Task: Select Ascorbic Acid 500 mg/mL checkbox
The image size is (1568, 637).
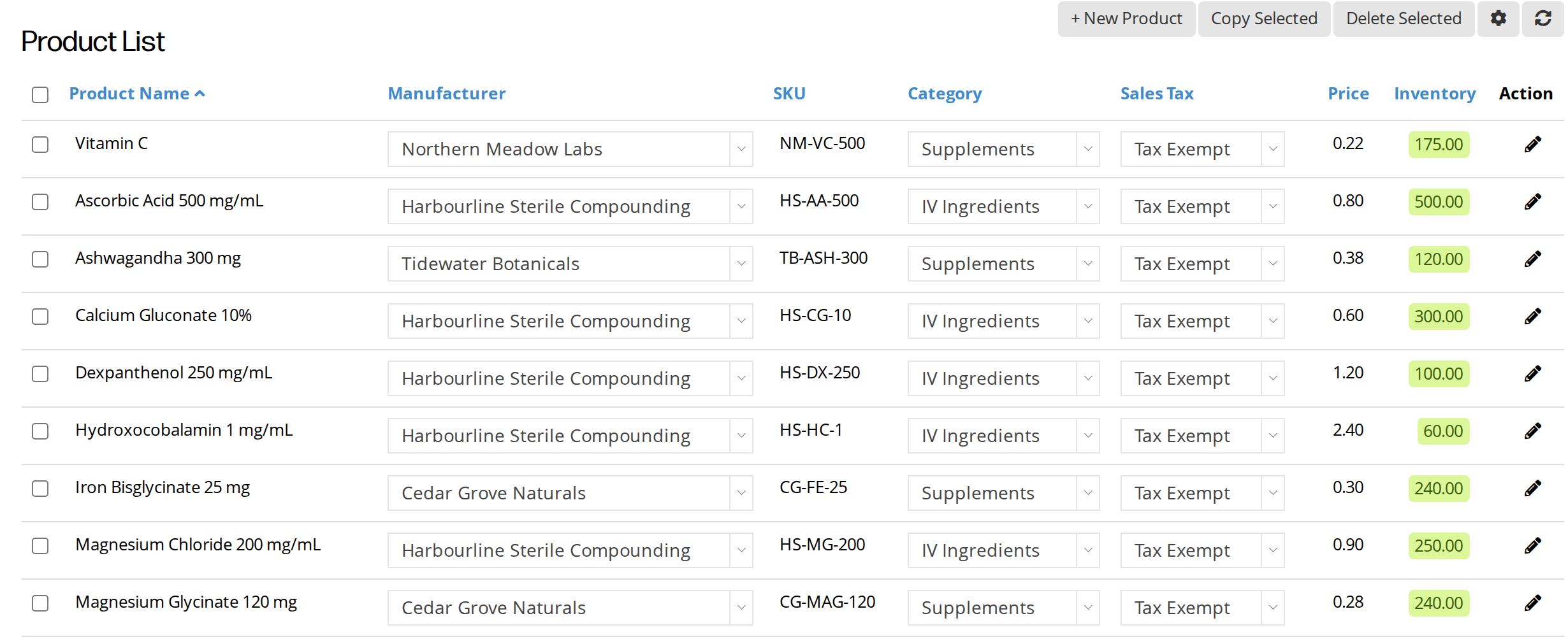Action: tap(40, 202)
